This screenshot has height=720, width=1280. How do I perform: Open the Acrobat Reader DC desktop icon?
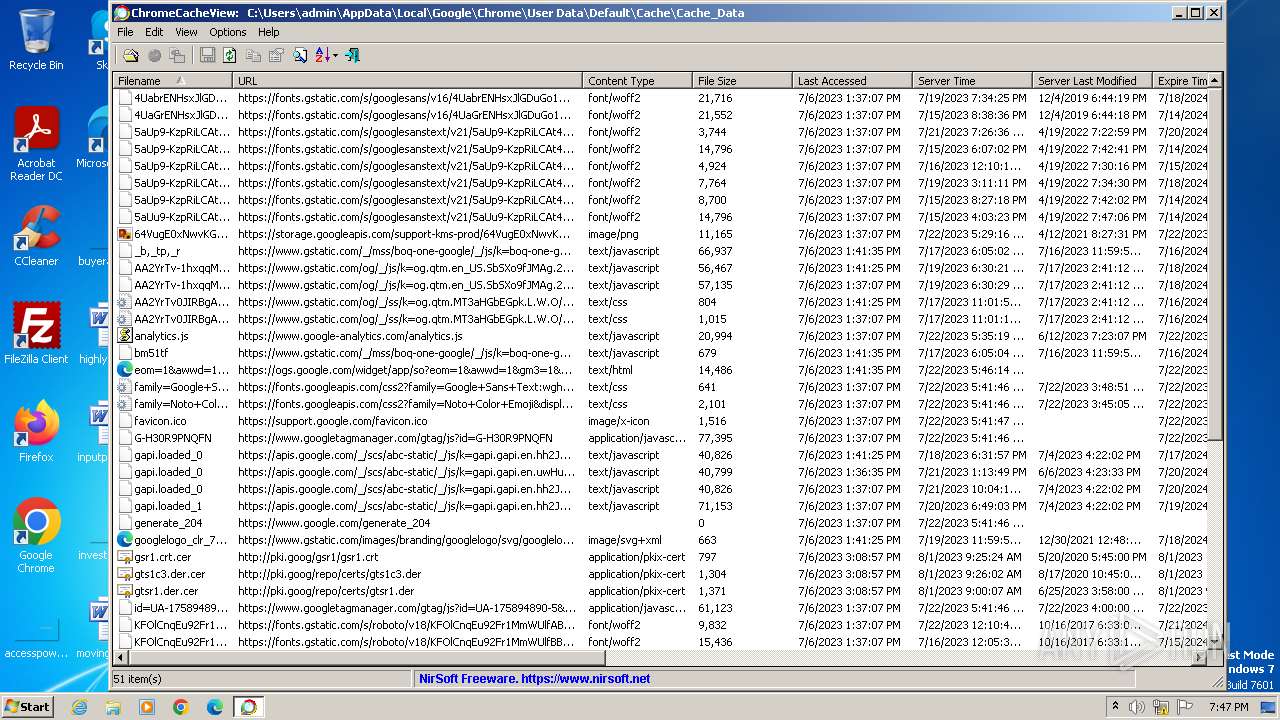36,145
